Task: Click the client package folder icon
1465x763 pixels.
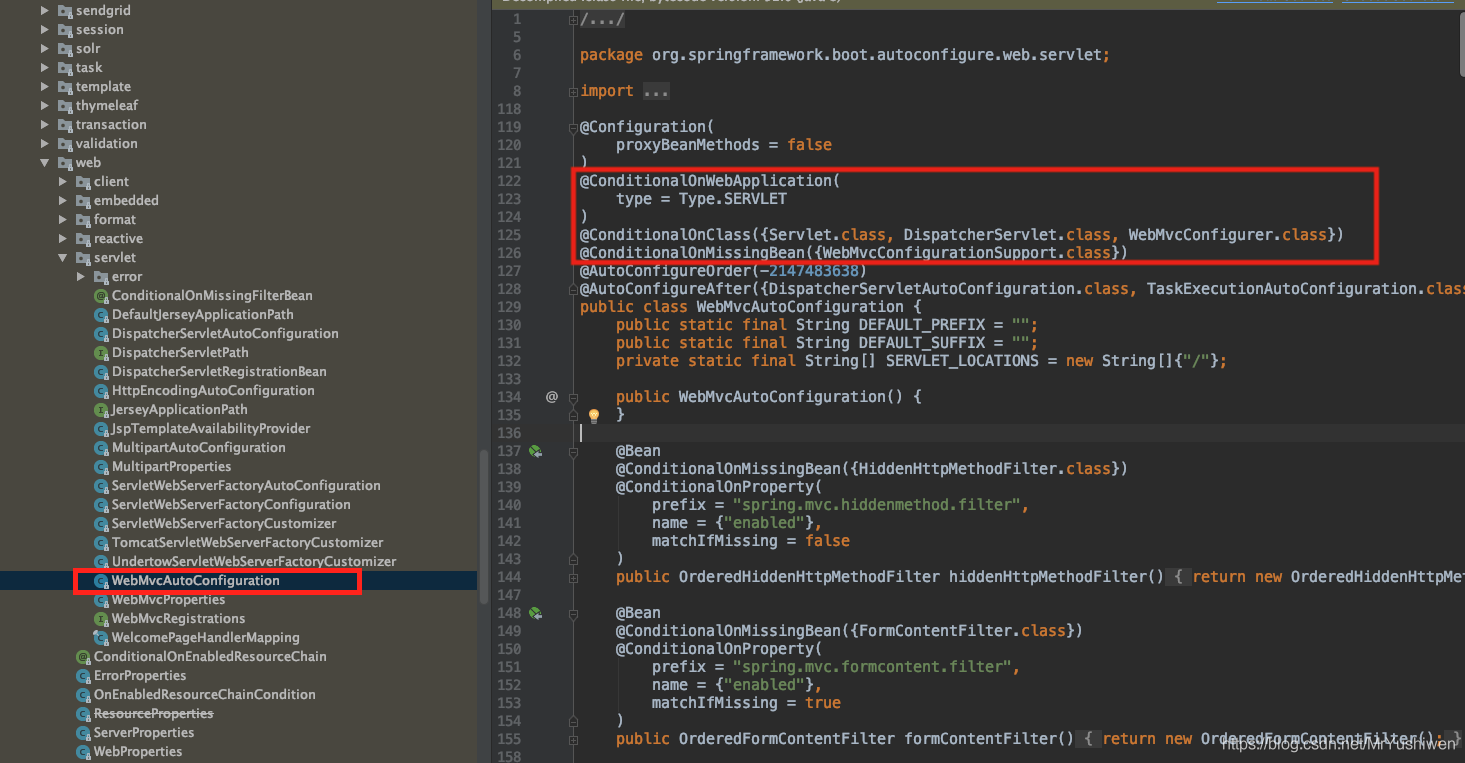Action: coord(83,182)
